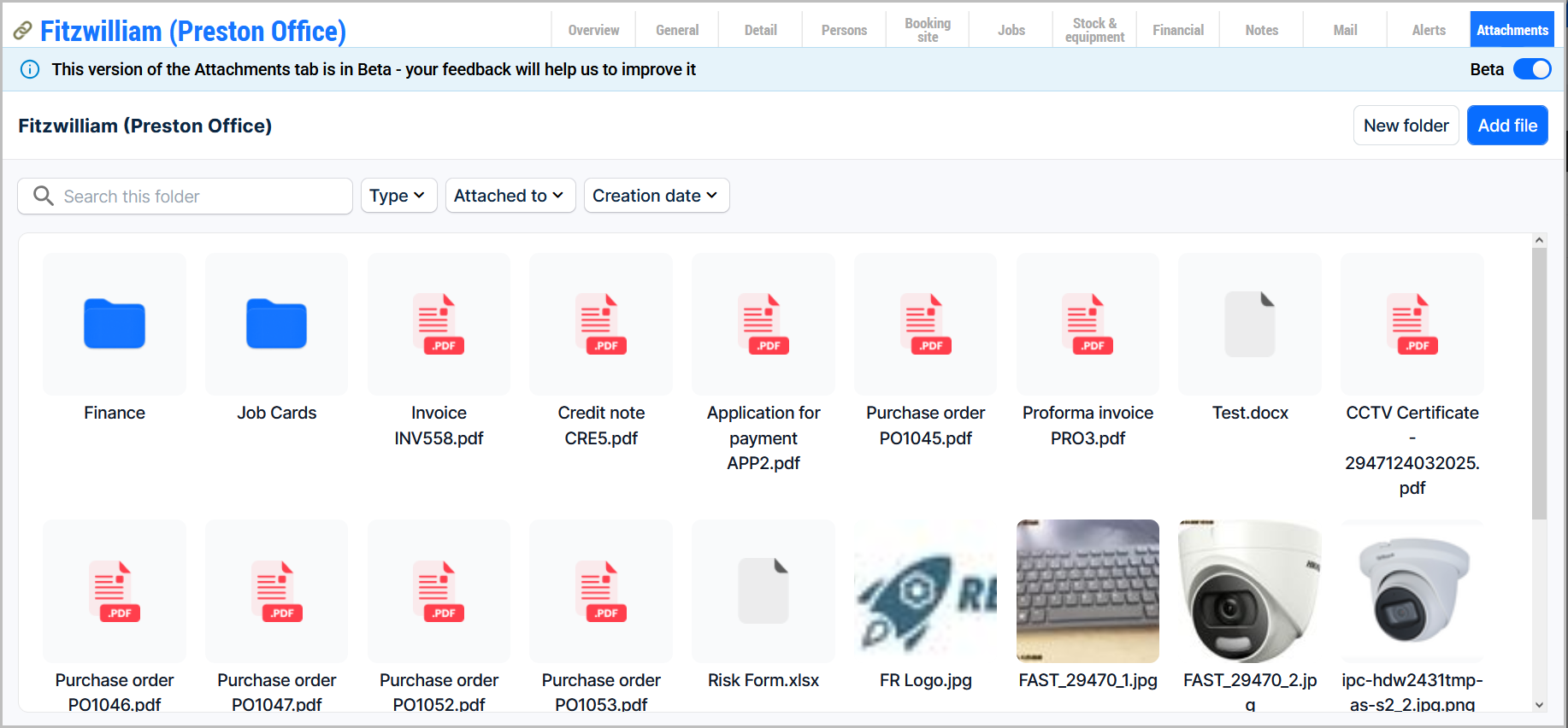Expand the Creation date filter
1568x728 pixels.
[656, 196]
